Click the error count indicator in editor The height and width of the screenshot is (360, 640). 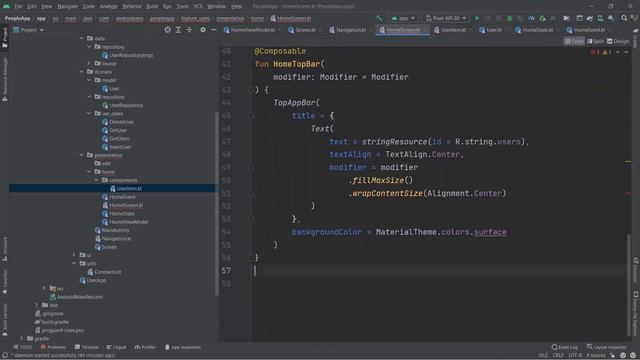[595, 52]
